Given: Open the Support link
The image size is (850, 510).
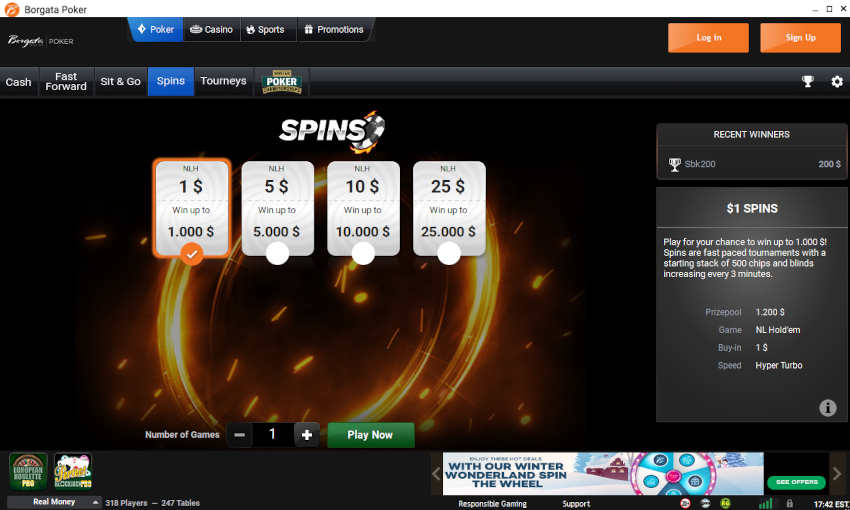Looking at the screenshot, I should tap(576, 504).
